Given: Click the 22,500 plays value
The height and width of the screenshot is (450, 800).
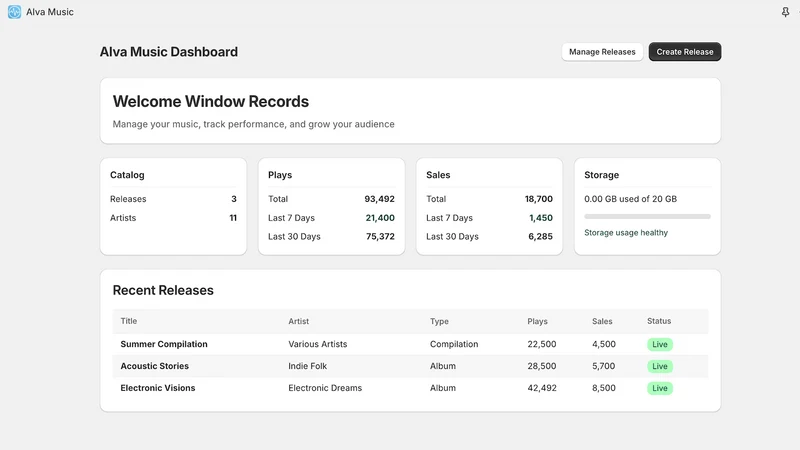Looking at the screenshot, I should [x=542, y=344].
